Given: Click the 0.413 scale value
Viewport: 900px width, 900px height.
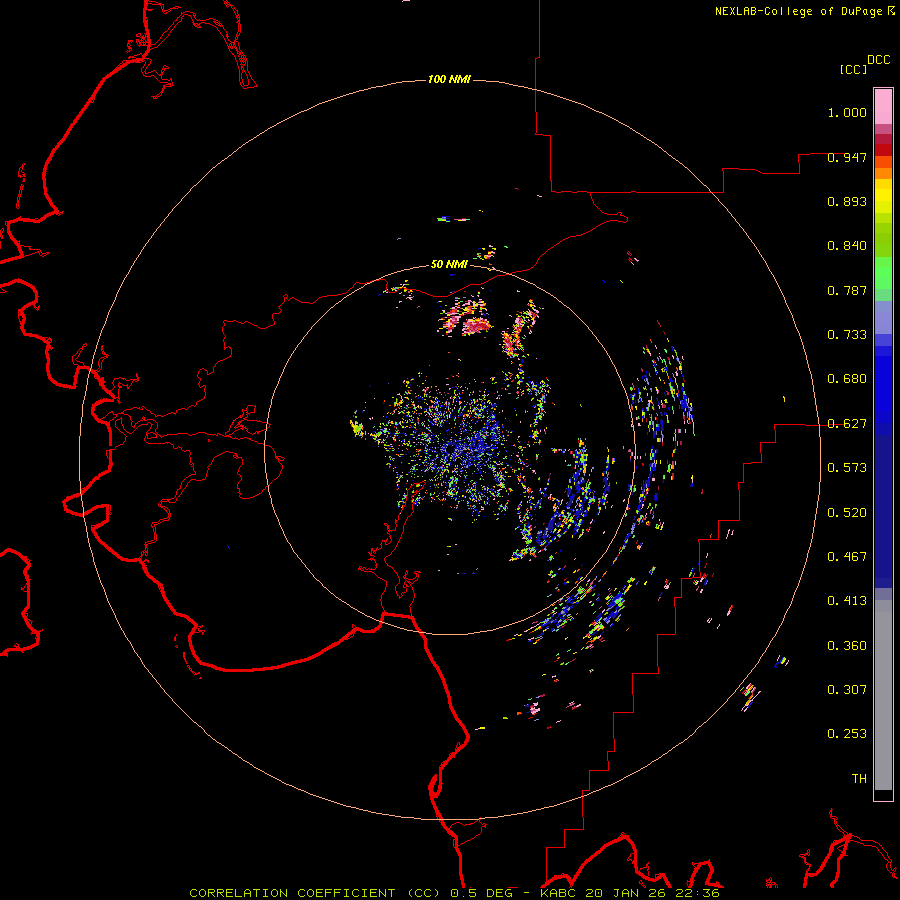Looking at the screenshot, I should coord(847,601).
